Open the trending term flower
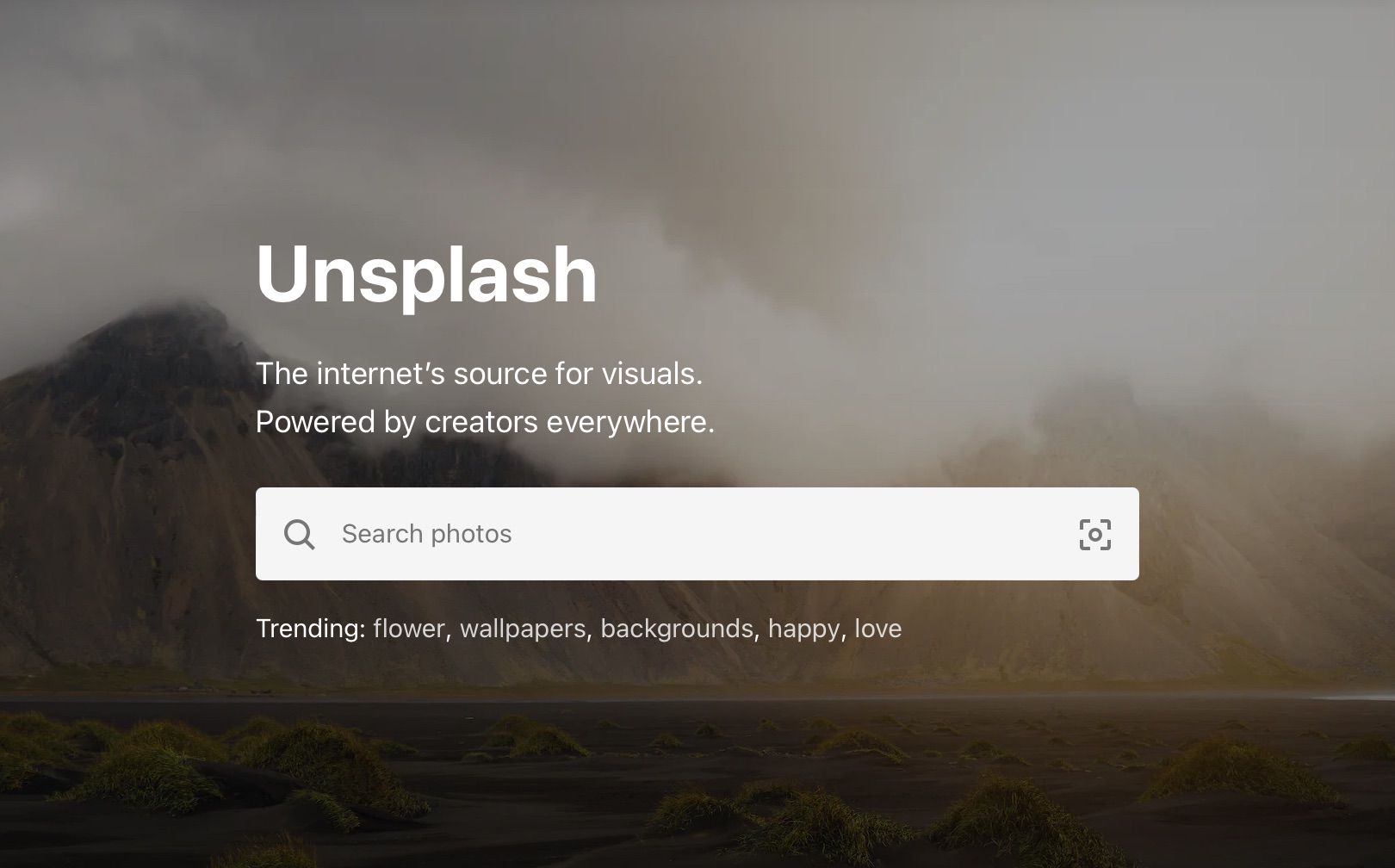1395x868 pixels. click(x=409, y=629)
